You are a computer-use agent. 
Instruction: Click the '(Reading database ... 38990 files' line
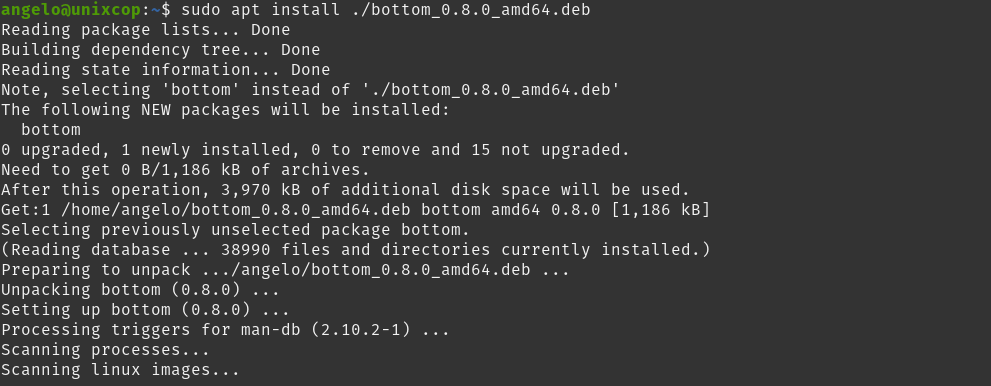[x=355, y=250]
